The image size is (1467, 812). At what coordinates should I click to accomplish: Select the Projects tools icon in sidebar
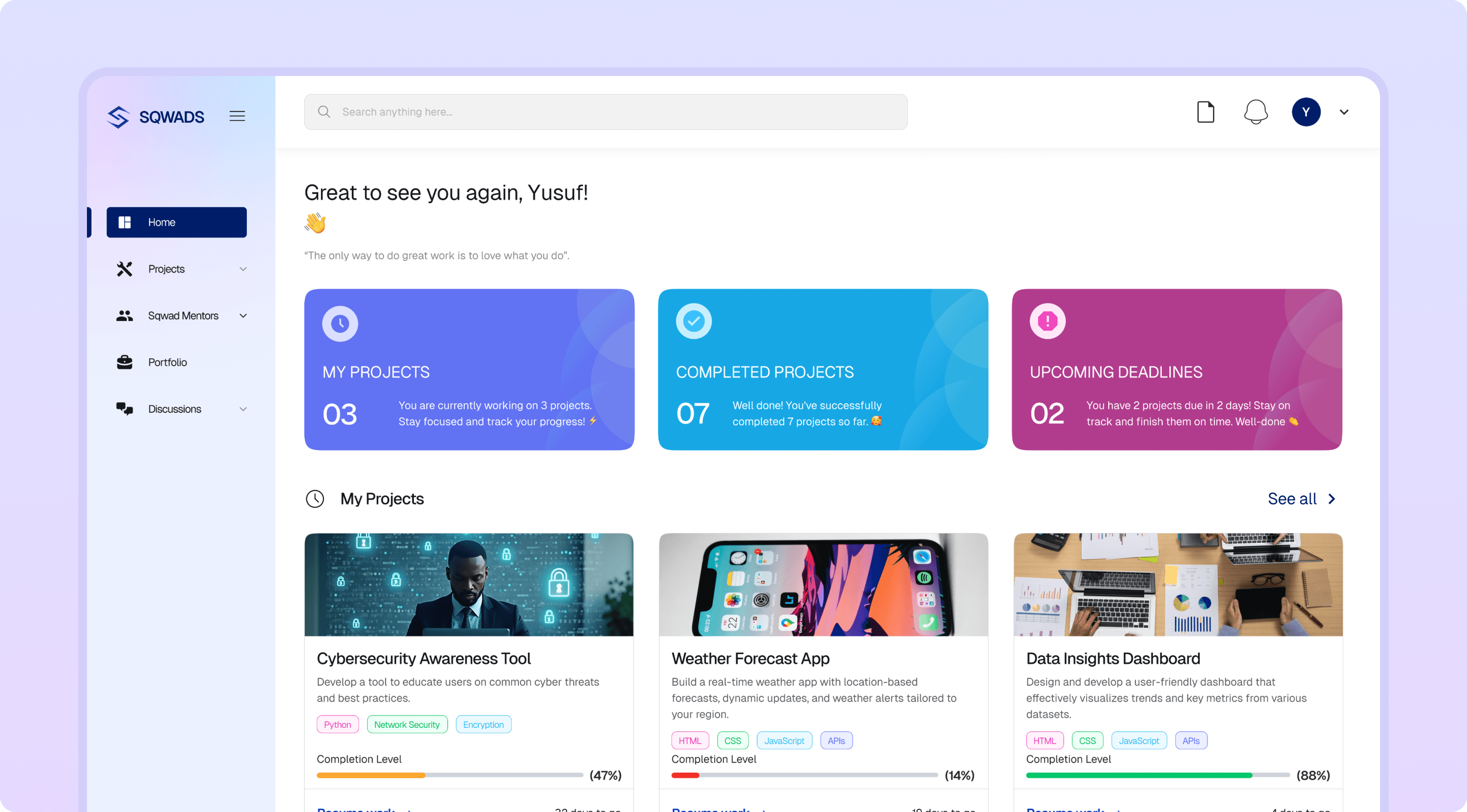point(124,268)
